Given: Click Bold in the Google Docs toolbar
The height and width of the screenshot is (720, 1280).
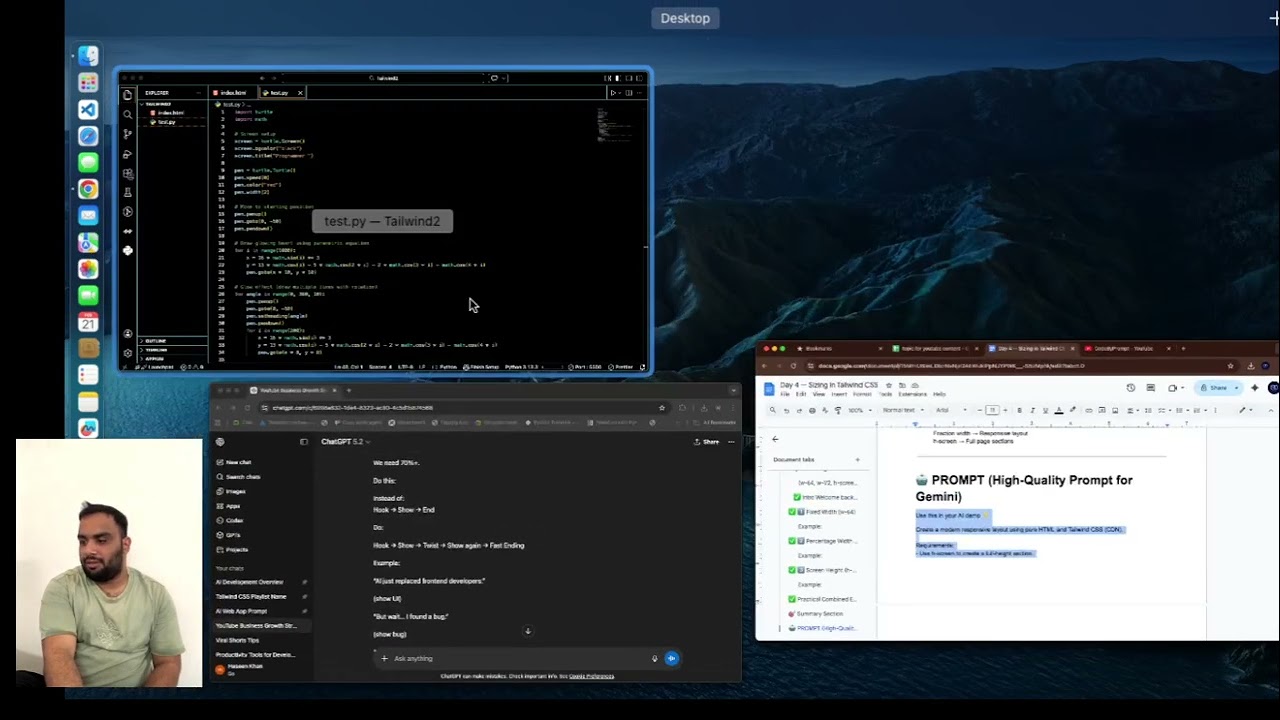Looking at the screenshot, I should (x=1019, y=410).
